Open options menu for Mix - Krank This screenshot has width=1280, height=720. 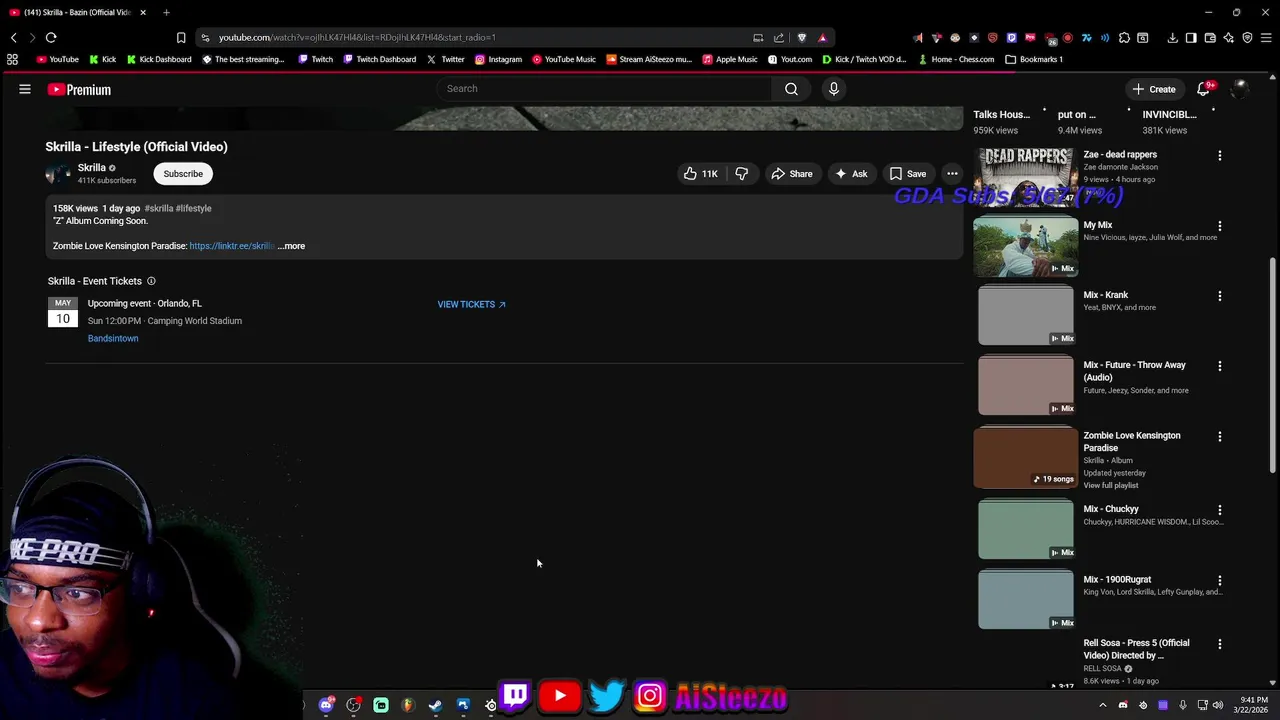[x=1220, y=296]
